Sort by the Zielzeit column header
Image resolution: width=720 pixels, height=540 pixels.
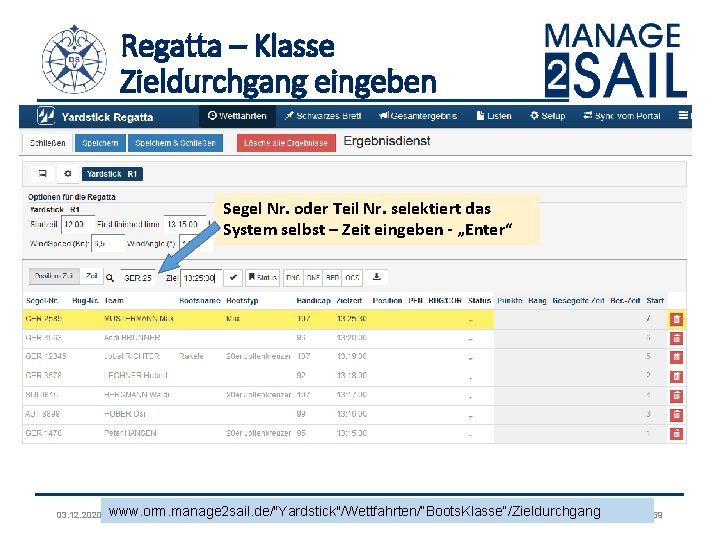349,301
